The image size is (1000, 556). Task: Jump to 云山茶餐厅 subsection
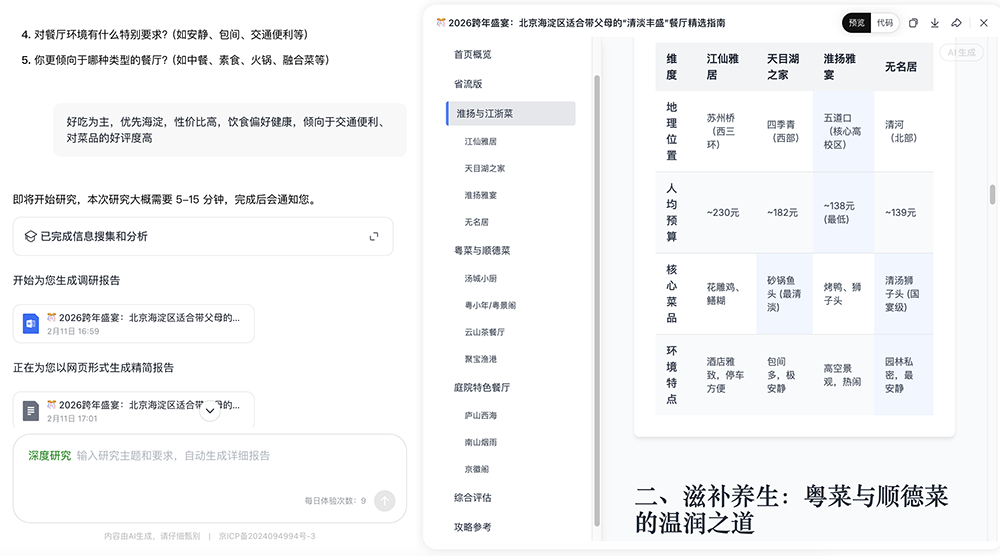(x=485, y=332)
